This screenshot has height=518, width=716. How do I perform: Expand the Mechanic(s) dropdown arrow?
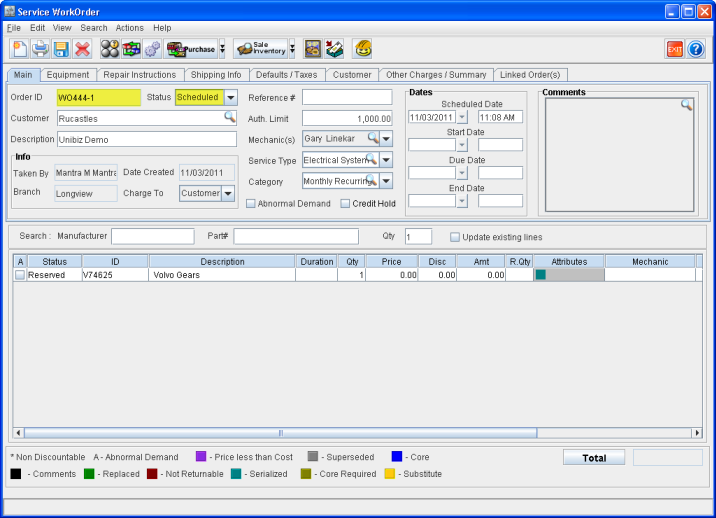(386, 138)
